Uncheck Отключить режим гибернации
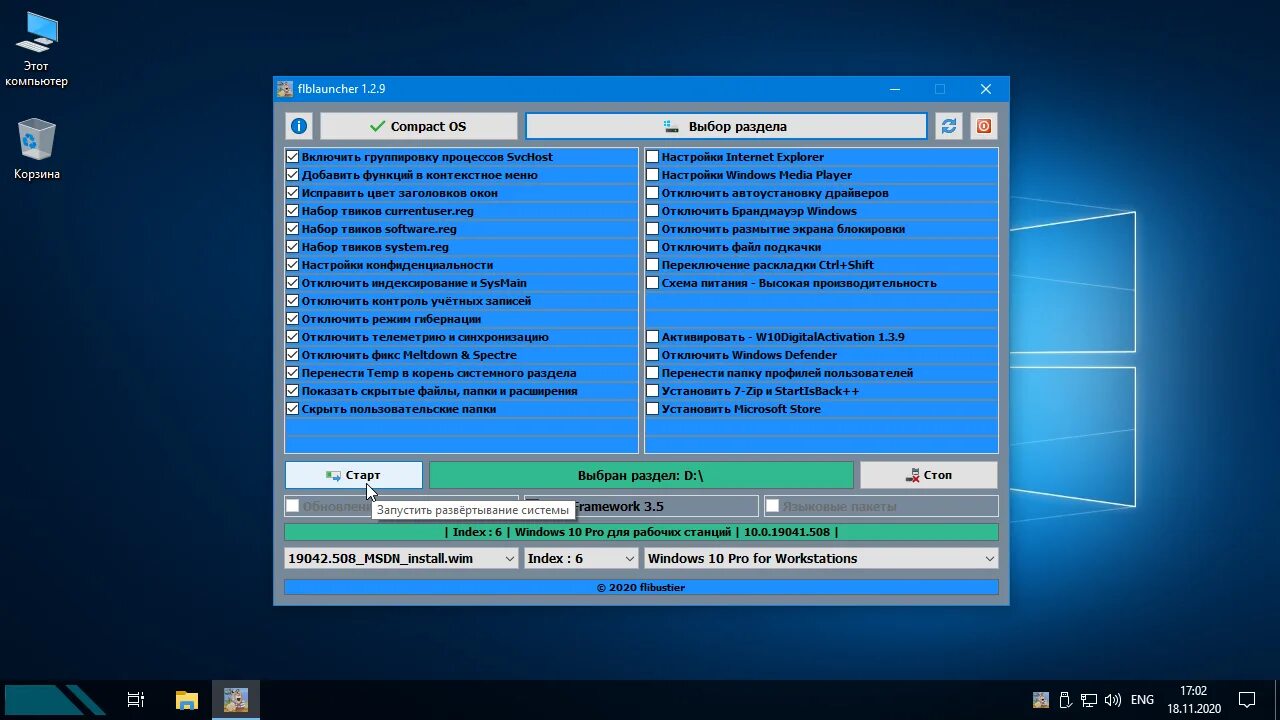 293,319
